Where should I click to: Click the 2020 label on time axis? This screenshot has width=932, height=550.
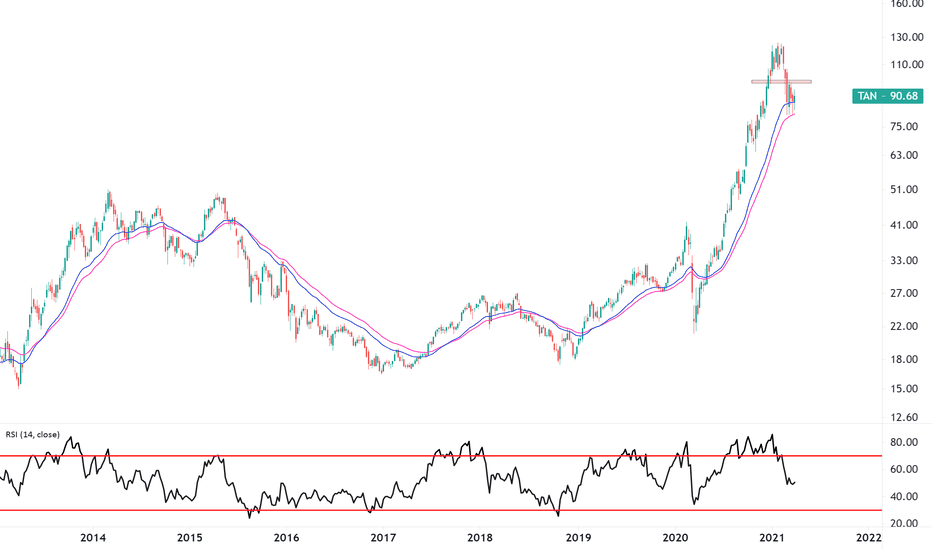pos(675,538)
